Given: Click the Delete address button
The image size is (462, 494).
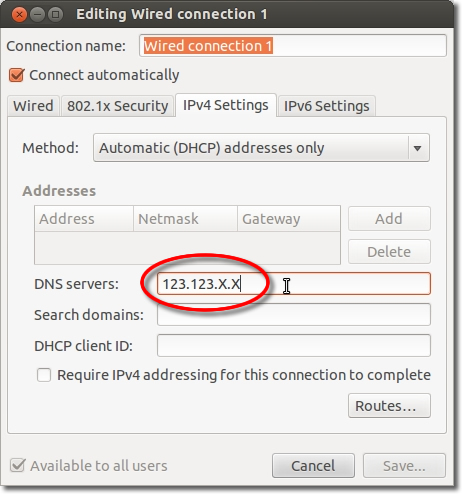Looking at the screenshot, I should point(389,252).
